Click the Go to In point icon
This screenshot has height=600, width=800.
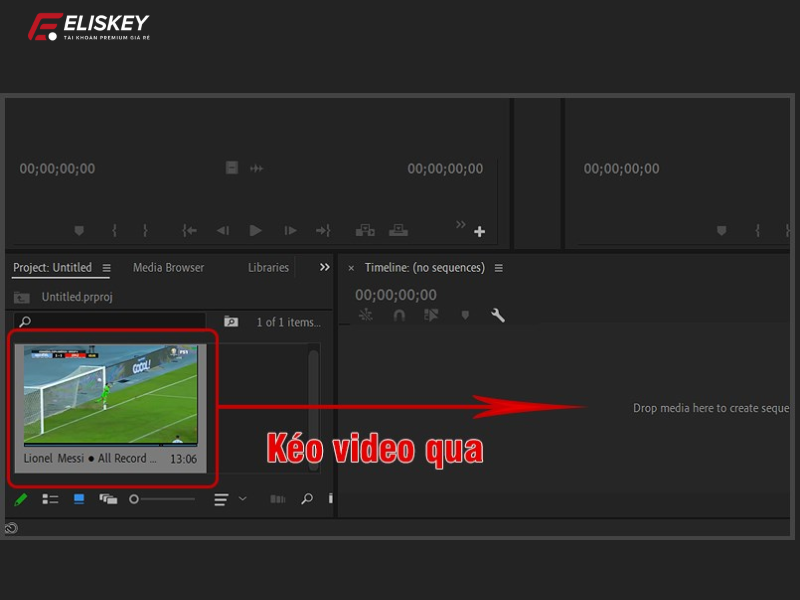tap(189, 231)
